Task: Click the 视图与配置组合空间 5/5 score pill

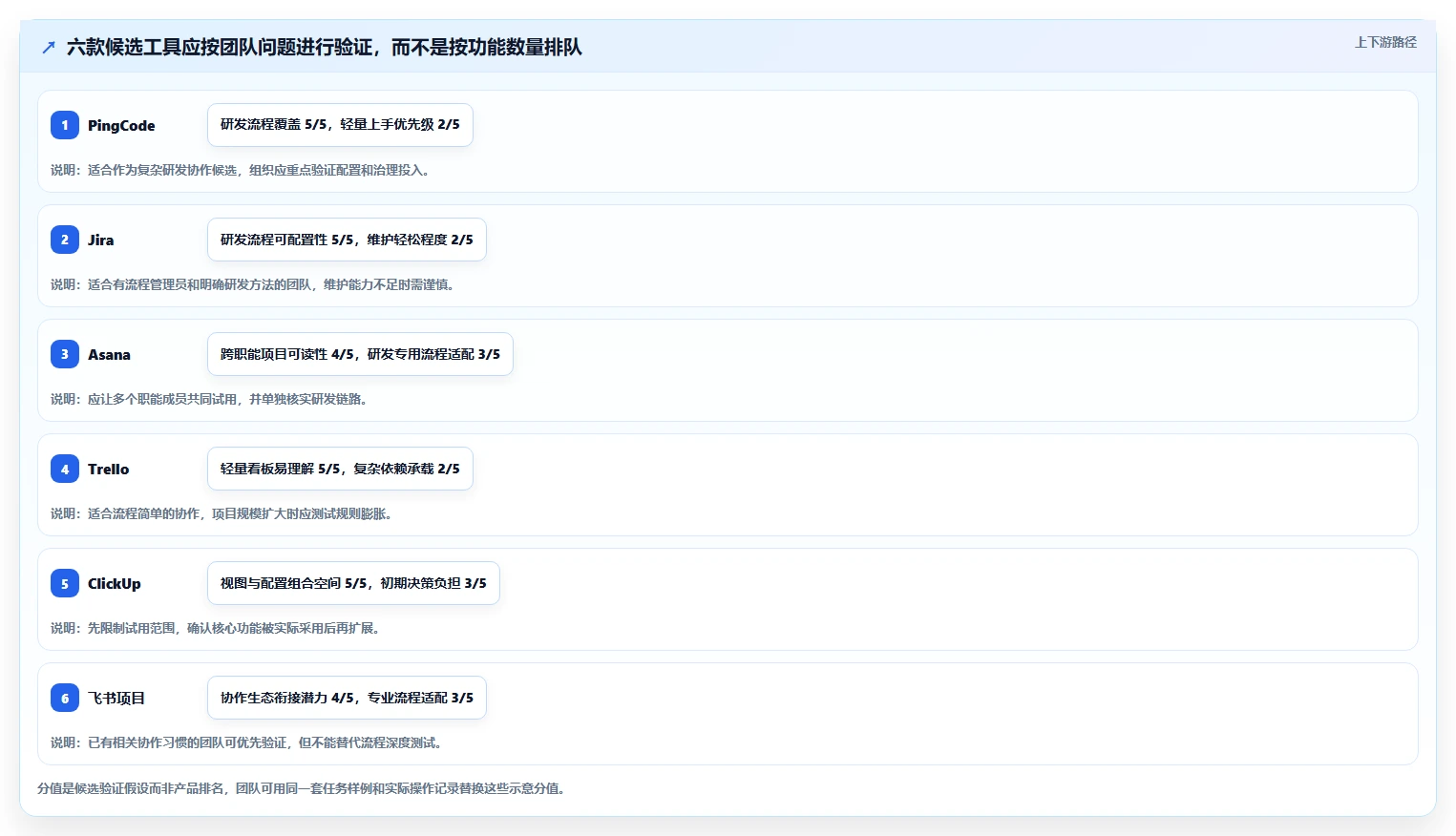Action: 353,583
